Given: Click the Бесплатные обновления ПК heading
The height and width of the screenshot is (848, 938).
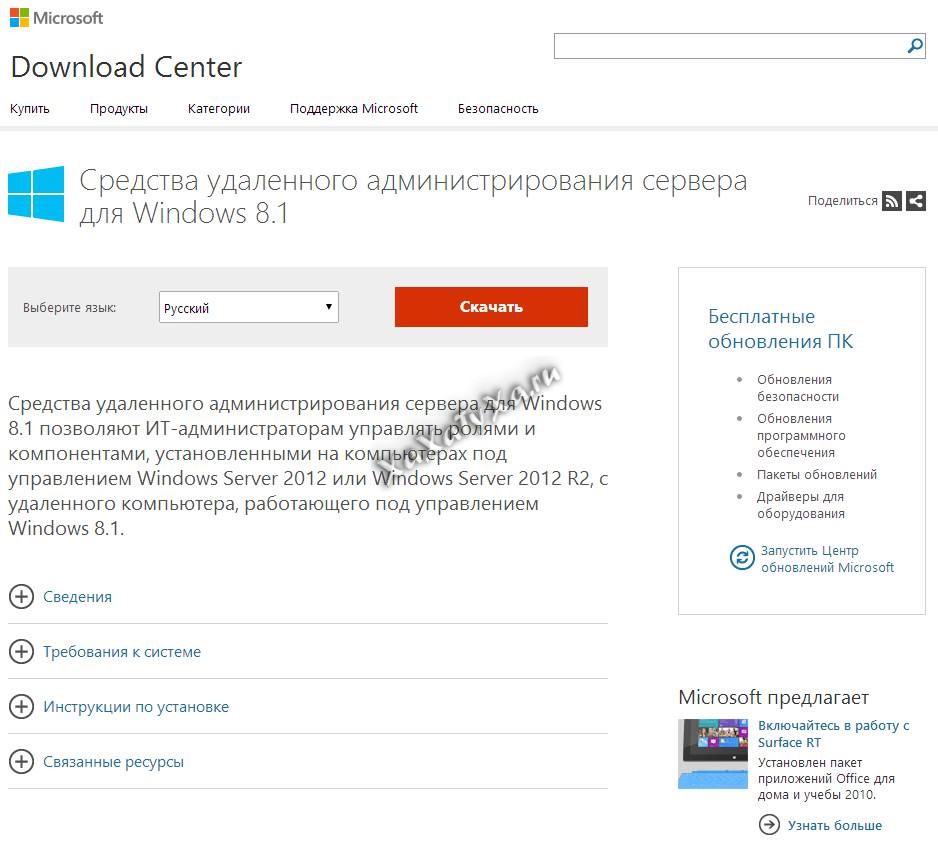Looking at the screenshot, I should (x=781, y=328).
